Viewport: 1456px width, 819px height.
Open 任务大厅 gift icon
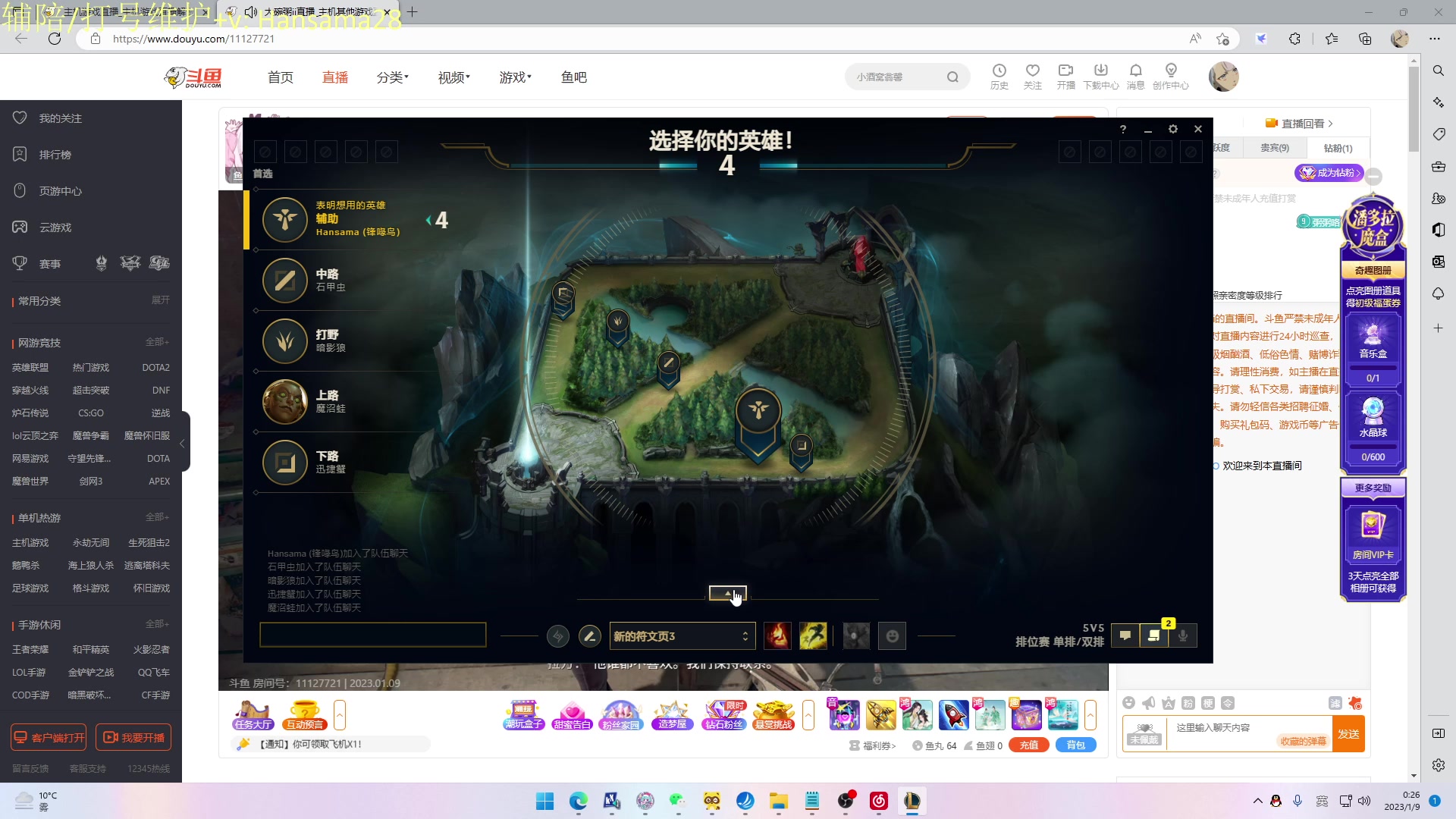[253, 715]
